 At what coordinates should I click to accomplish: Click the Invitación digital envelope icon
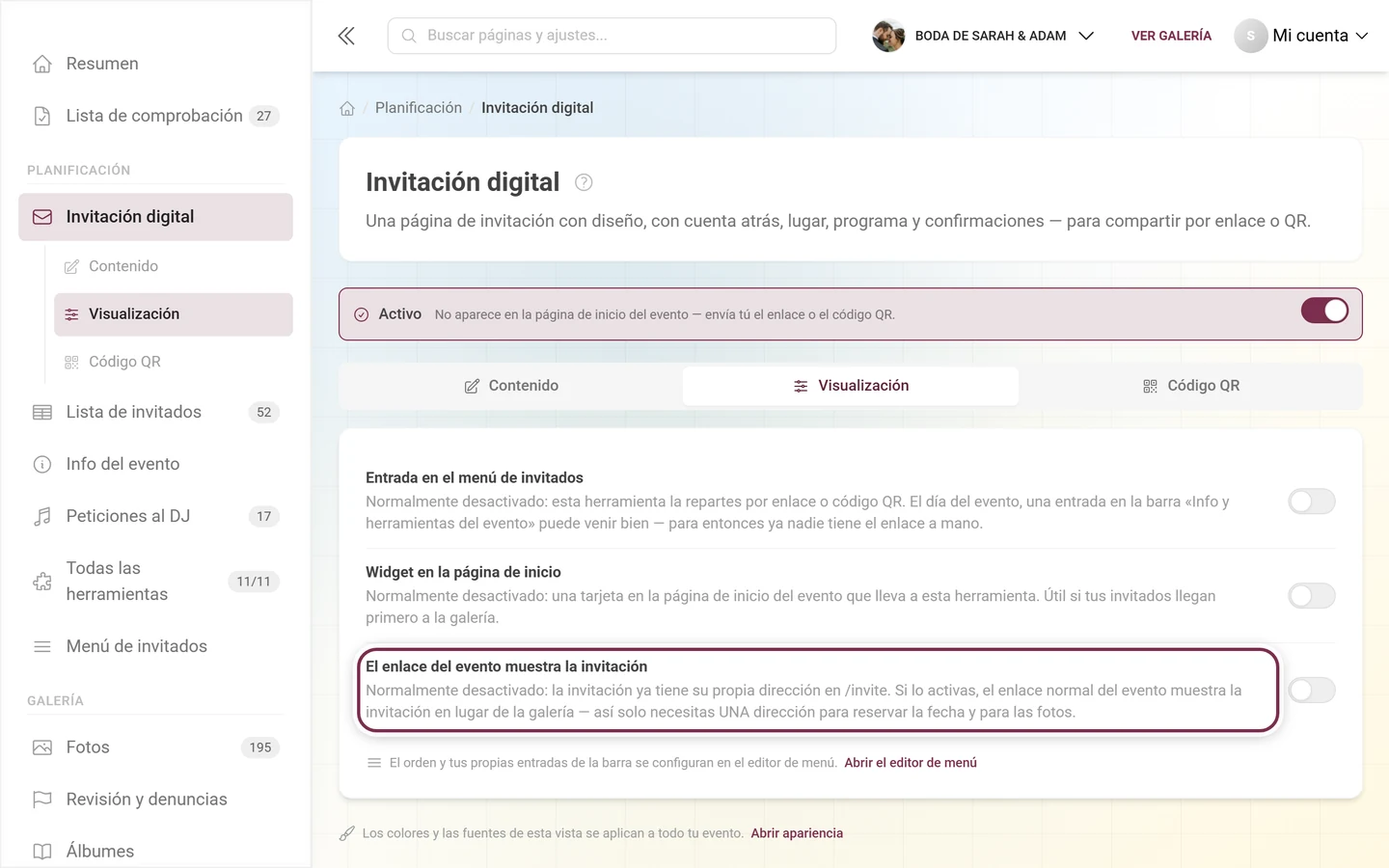42,217
